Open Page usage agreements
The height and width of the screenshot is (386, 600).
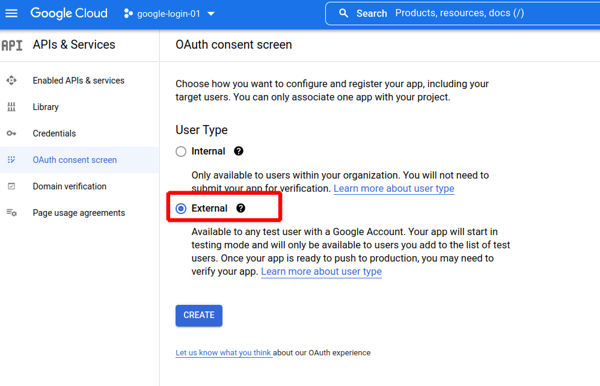(79, 213)
